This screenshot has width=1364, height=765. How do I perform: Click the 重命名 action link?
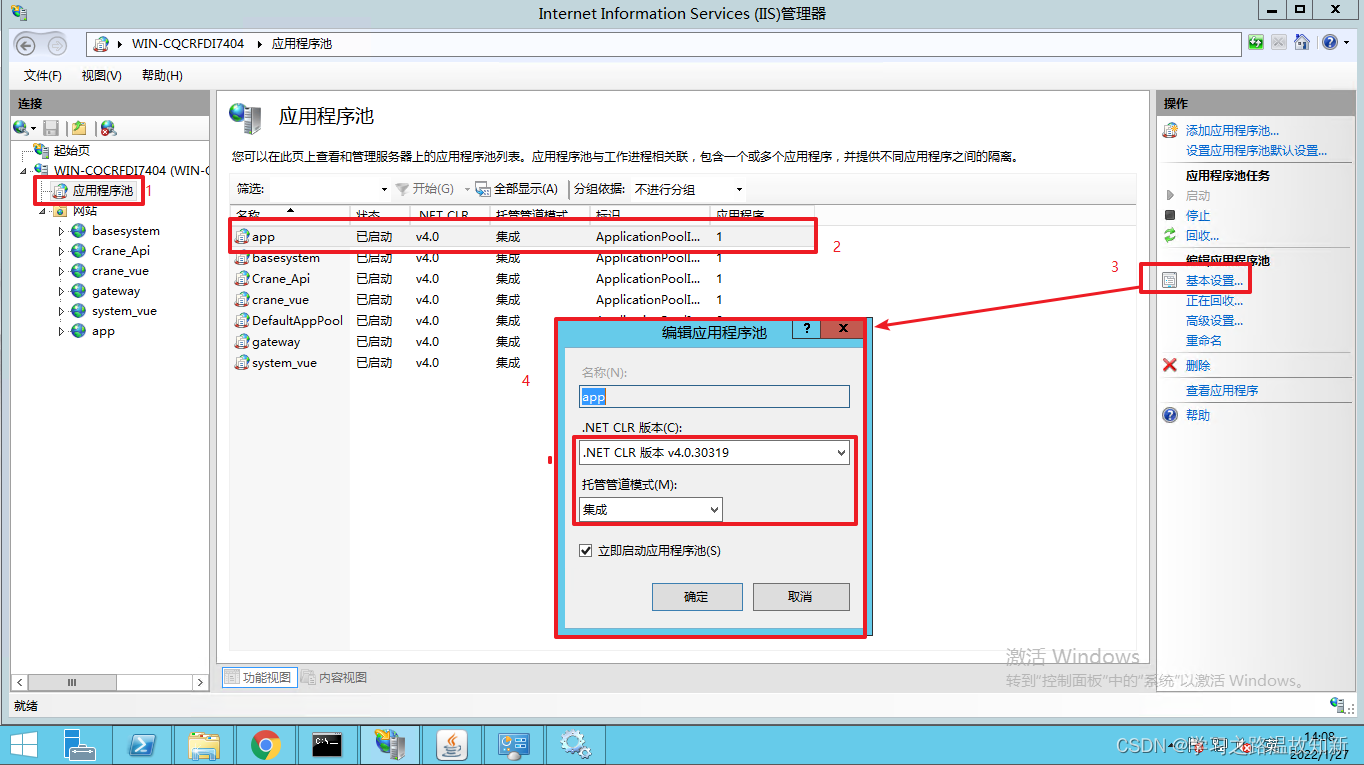1204,341
